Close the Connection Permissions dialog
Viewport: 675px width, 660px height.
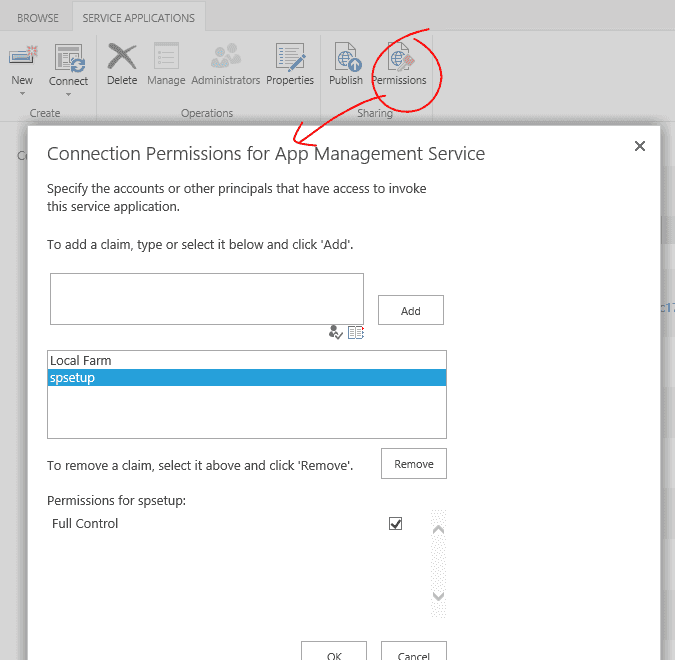point(640,146)
